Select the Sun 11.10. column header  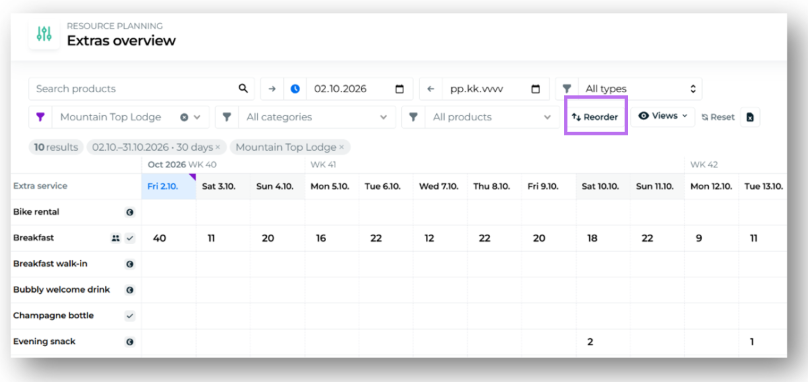658,186
